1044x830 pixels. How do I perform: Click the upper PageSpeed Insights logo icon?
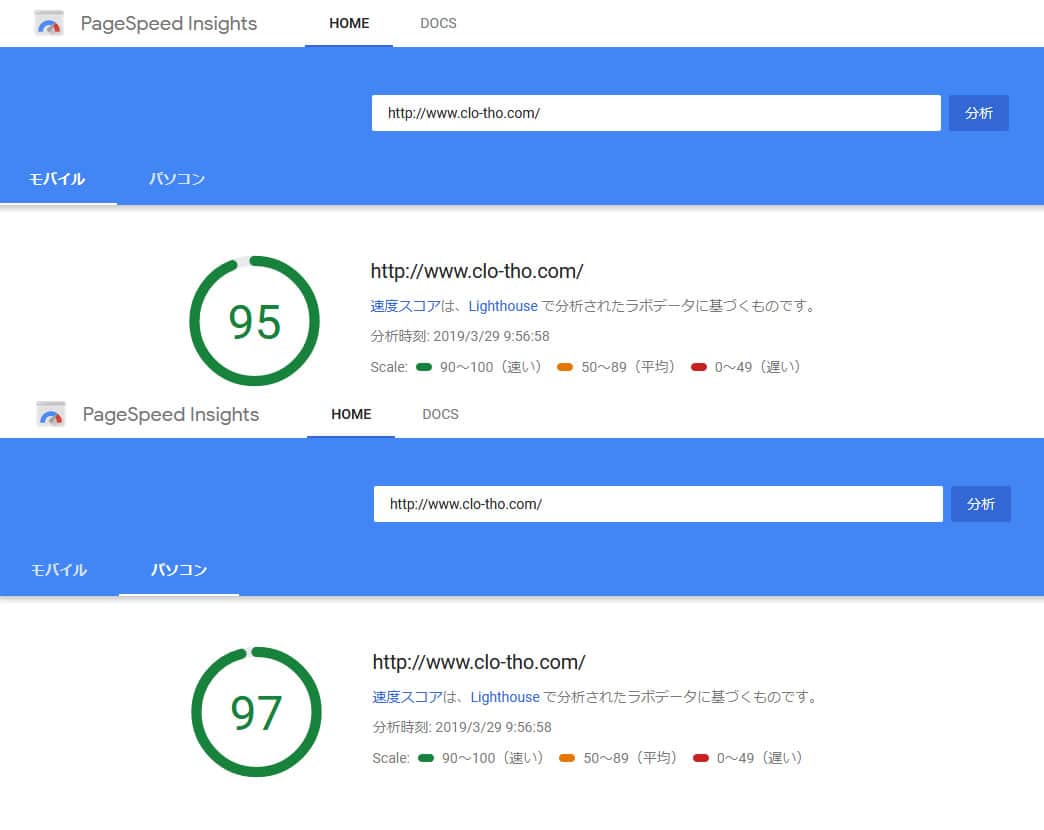(x=49, y=23)
